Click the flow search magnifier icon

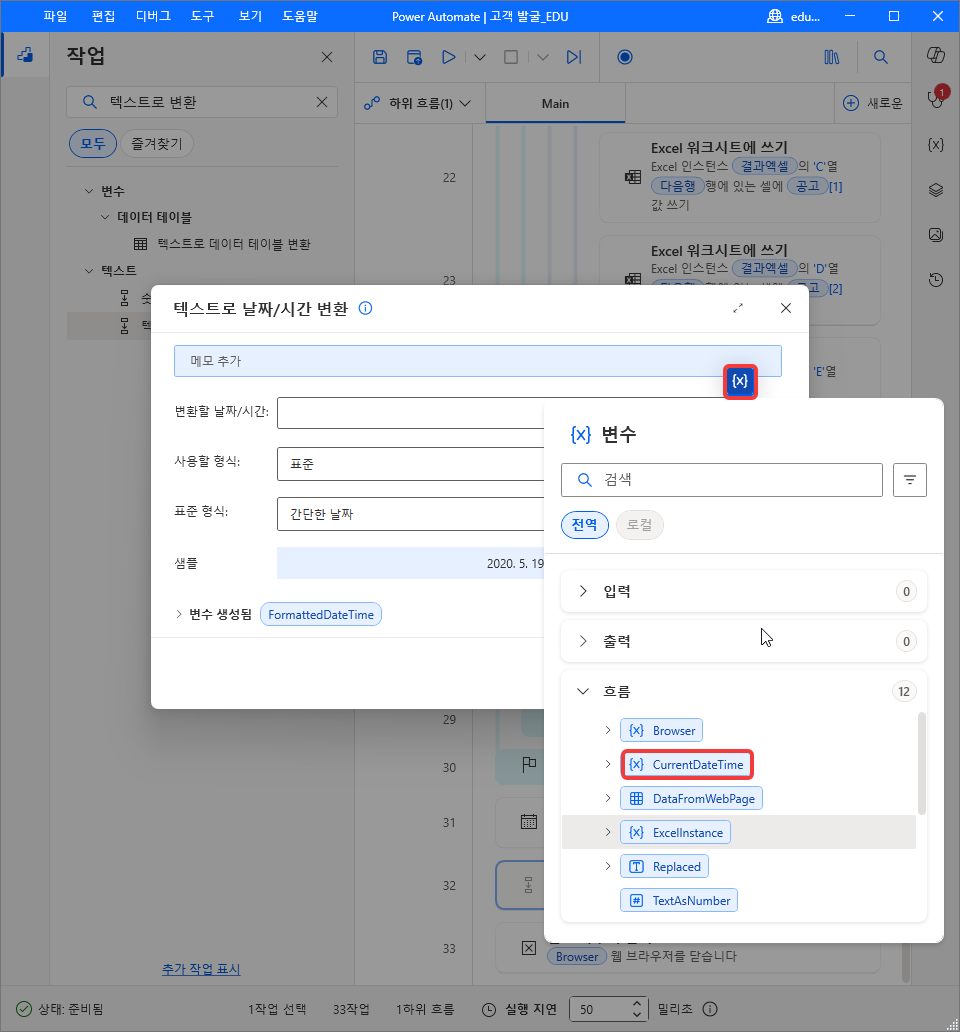pos(880,57)
